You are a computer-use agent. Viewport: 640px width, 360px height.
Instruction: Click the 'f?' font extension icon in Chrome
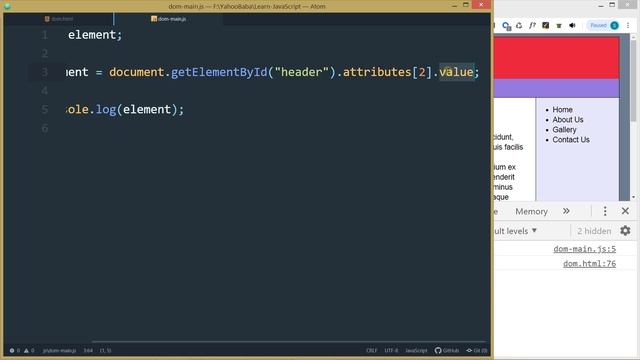tap(532, 25)
